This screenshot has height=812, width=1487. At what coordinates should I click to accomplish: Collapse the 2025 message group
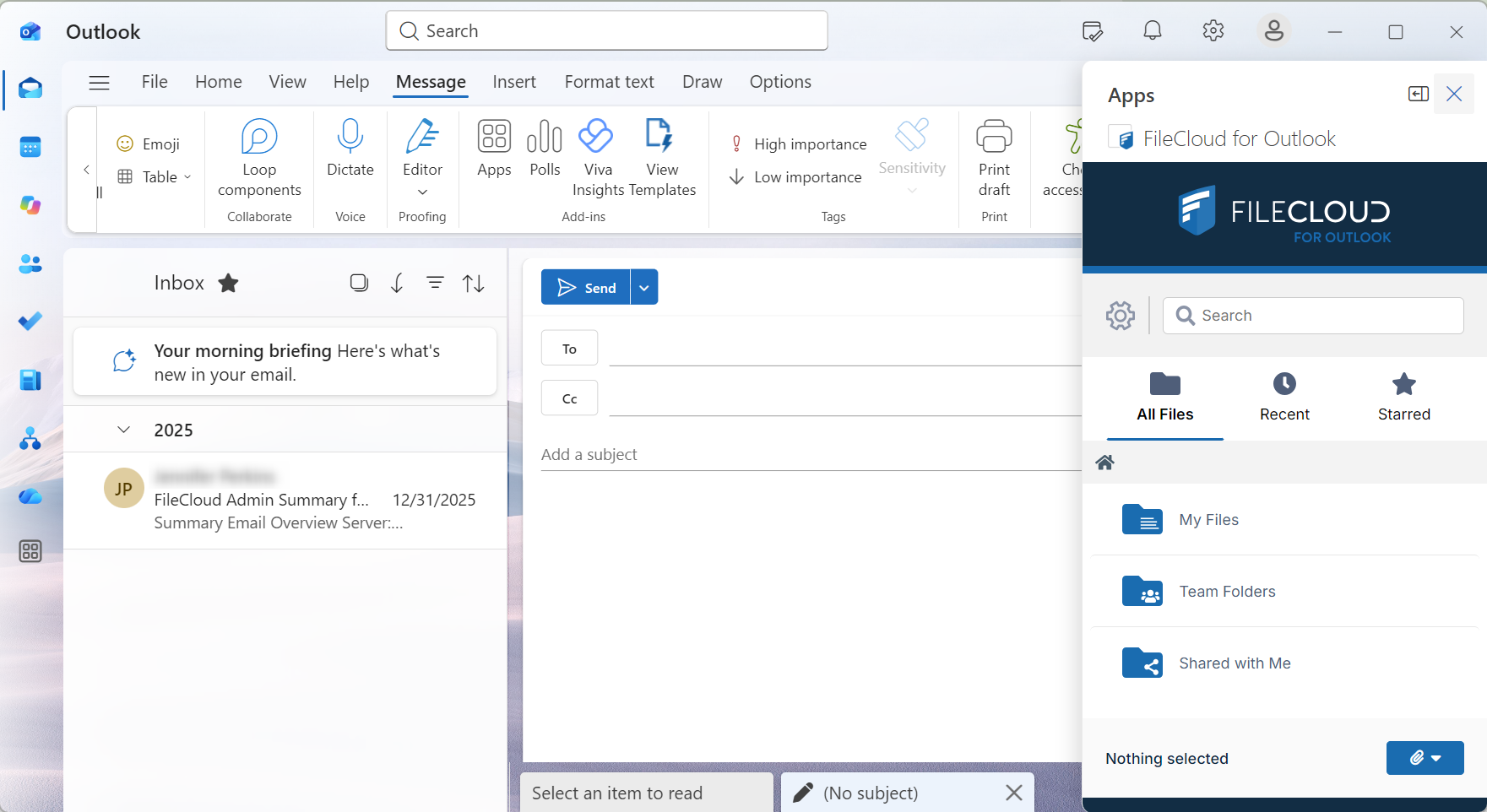pyautogui.click(x=123, y=430)
